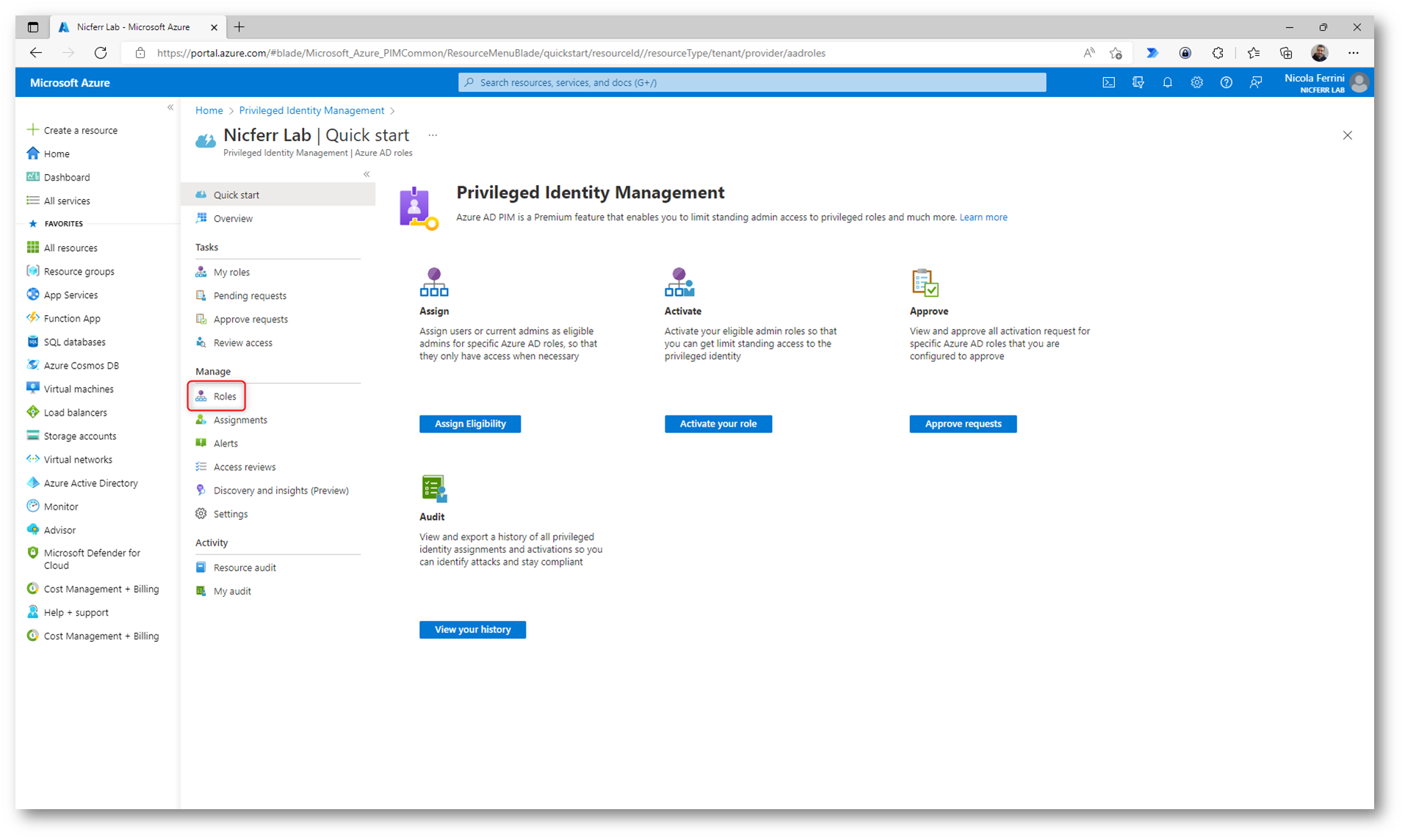1405x840 pixels.
Task: Click the browser address bar URL
Action: tap(491, 53)
